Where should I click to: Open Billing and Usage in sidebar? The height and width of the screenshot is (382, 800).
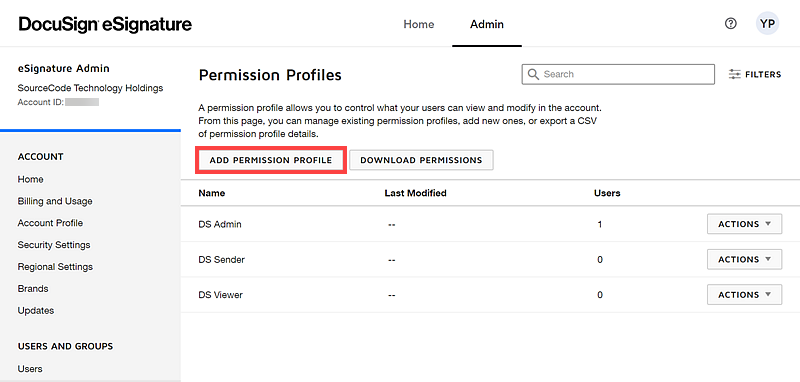click(x=55, y=201)
